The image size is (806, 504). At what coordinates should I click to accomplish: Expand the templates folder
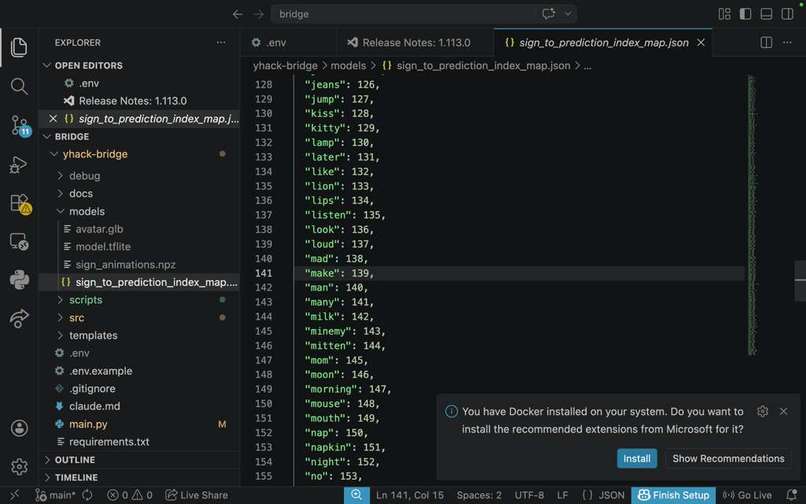pos(60,335)
